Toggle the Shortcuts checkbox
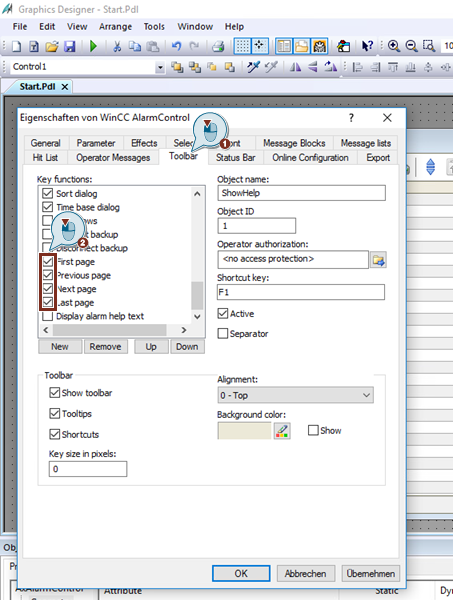This screenshot has height=600, width=453. (55, 434)
